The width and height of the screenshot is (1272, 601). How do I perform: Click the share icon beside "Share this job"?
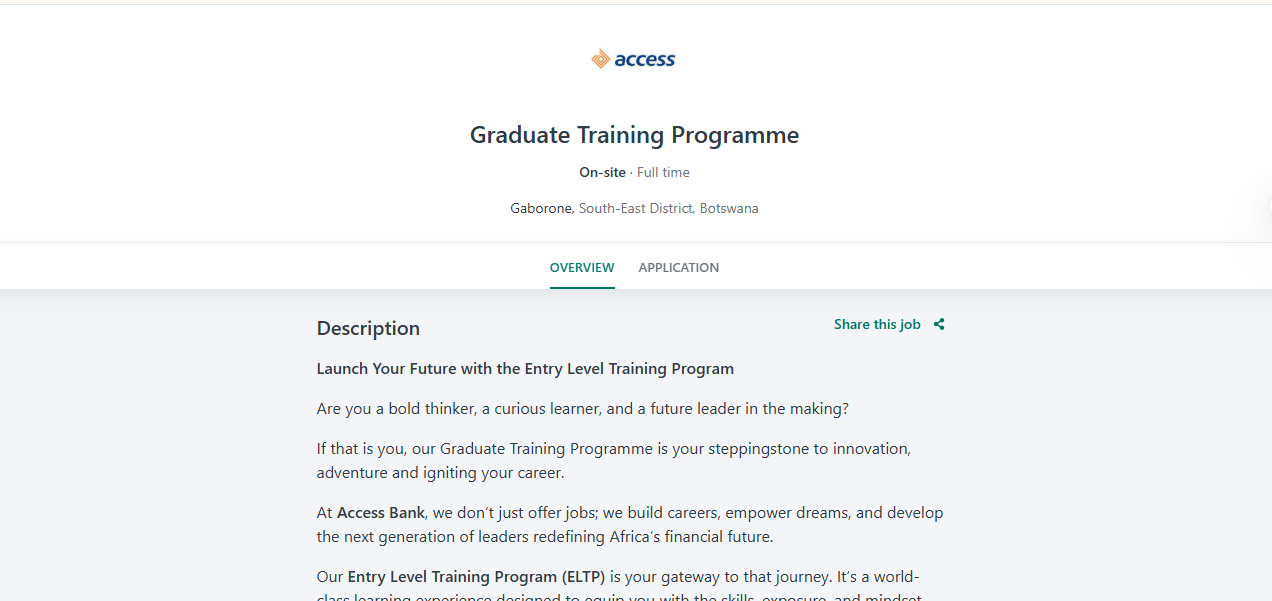click(938, 324)
